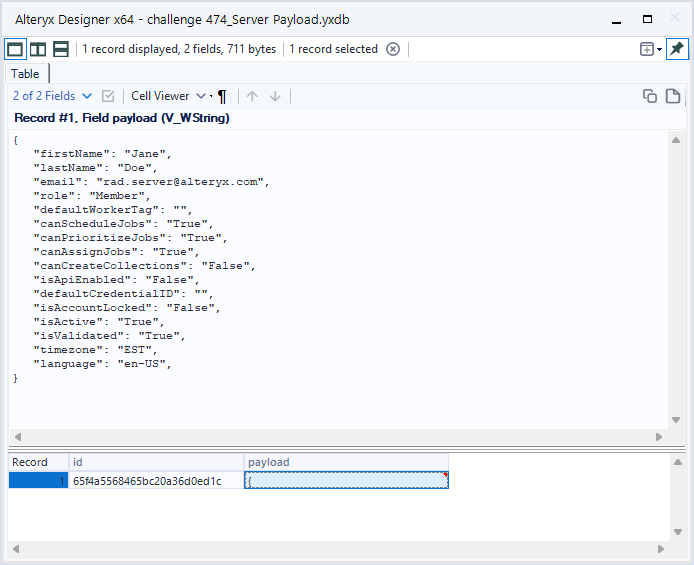Click the "timezone": "EST" line
Image resolution: width=694 pixels, height=565 pixels.
pos(95,350)
